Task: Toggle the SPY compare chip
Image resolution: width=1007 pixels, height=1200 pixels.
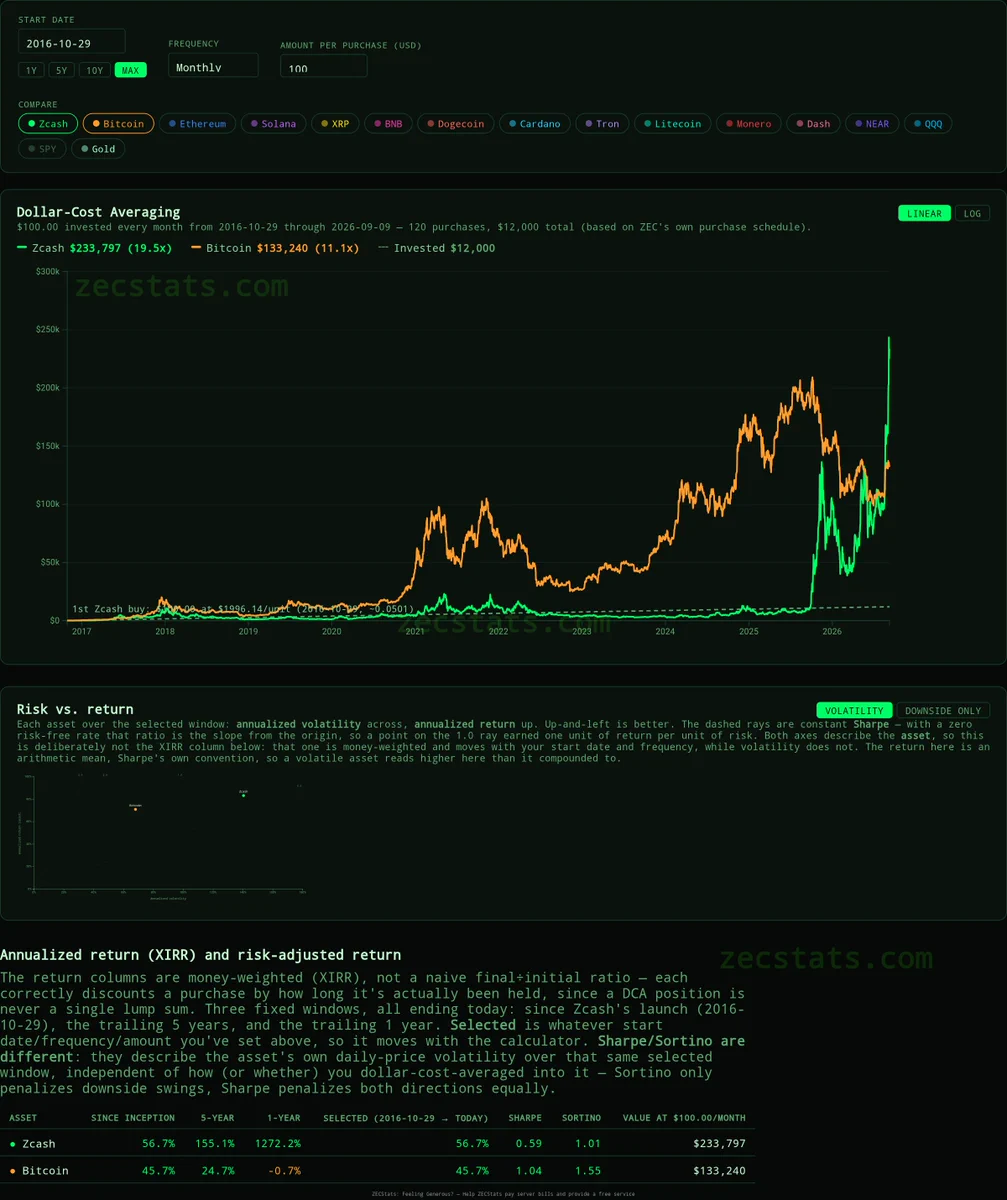Action: (42, 149)
